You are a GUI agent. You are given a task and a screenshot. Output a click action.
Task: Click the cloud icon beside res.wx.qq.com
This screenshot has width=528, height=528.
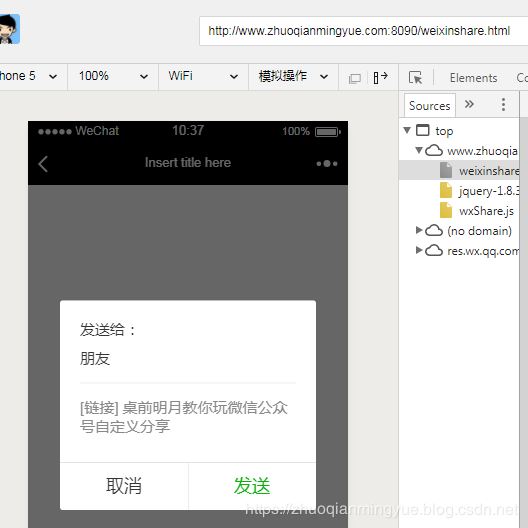[x=434, y=251]
